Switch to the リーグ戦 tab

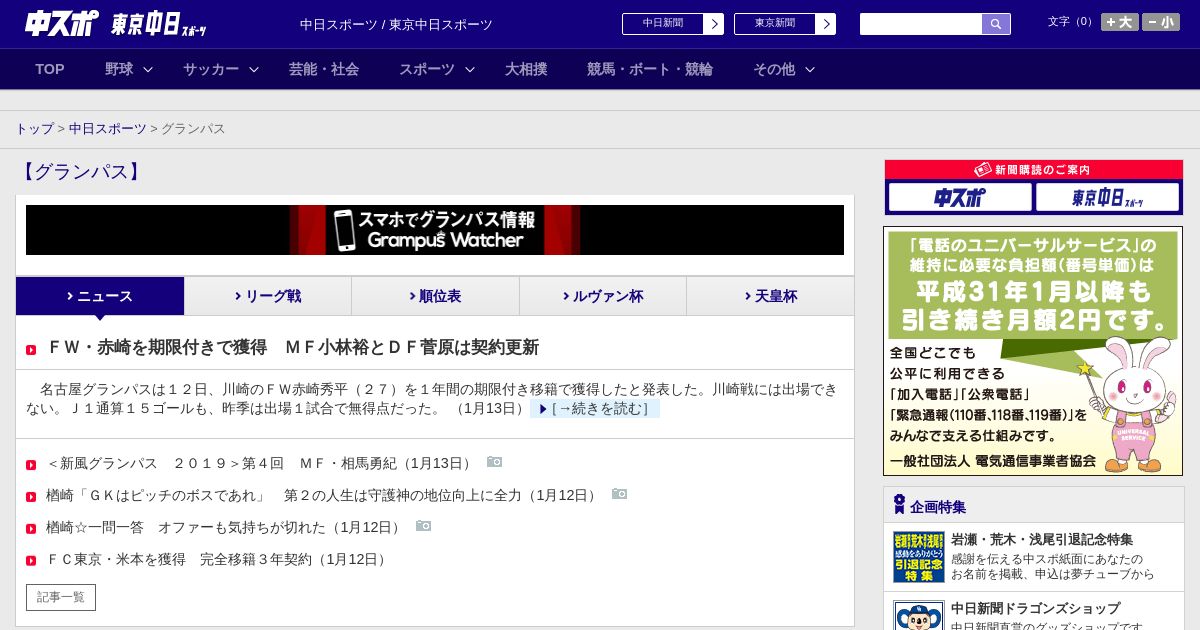pos(268,296)
